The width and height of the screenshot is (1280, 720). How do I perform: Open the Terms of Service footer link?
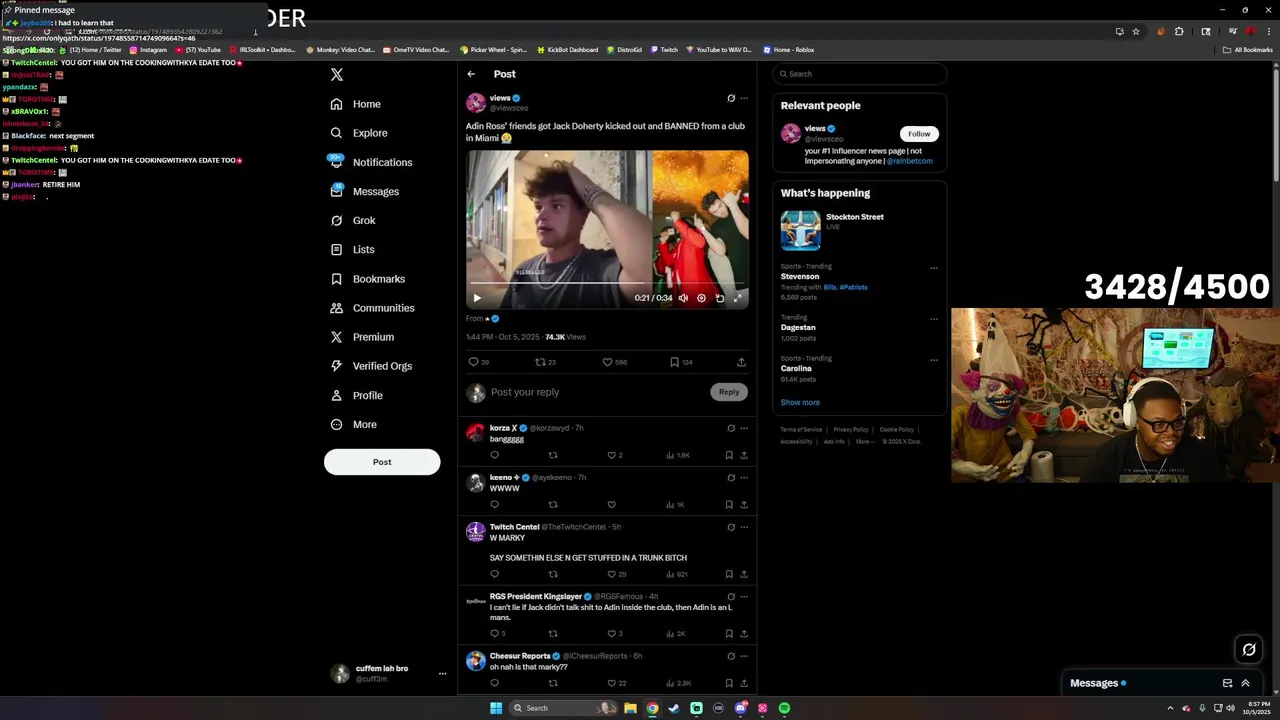tap(801, 429)
